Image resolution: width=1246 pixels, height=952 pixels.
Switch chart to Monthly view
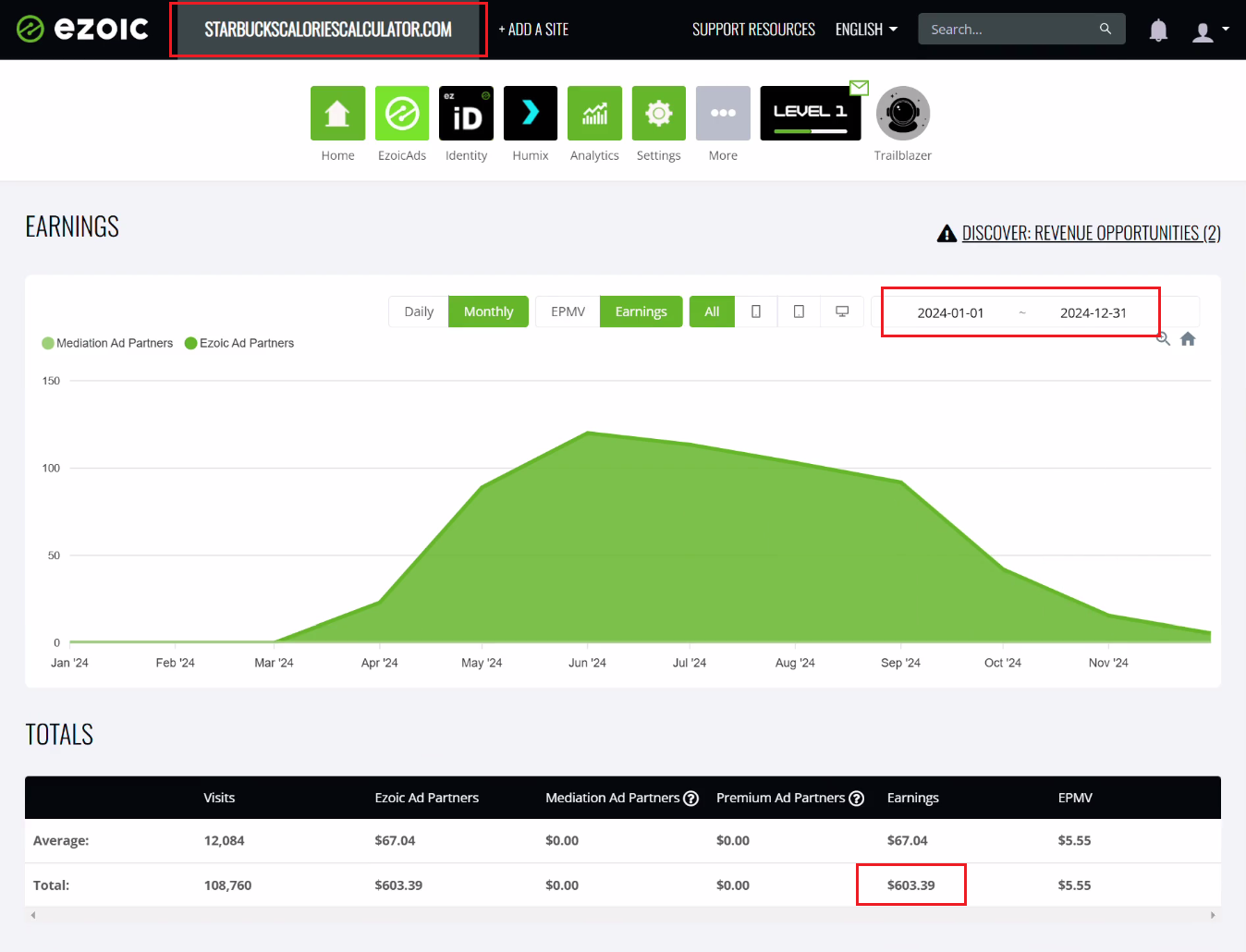[488, 311]
